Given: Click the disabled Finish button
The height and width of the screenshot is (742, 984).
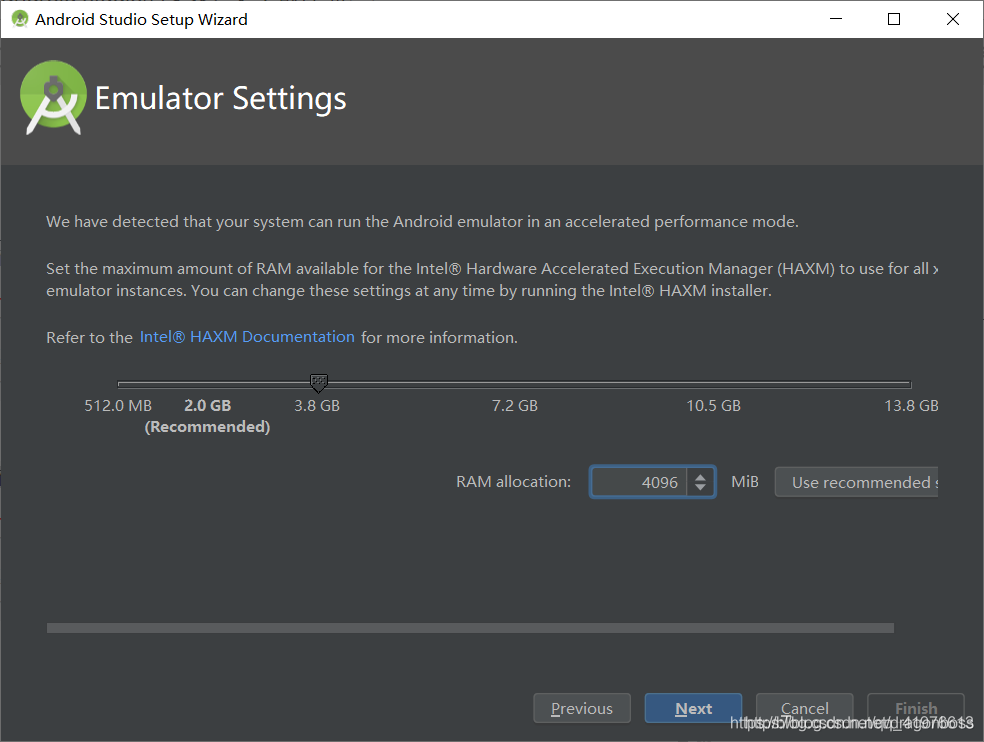Looking at the screenshot, I should tap(916, 708).
